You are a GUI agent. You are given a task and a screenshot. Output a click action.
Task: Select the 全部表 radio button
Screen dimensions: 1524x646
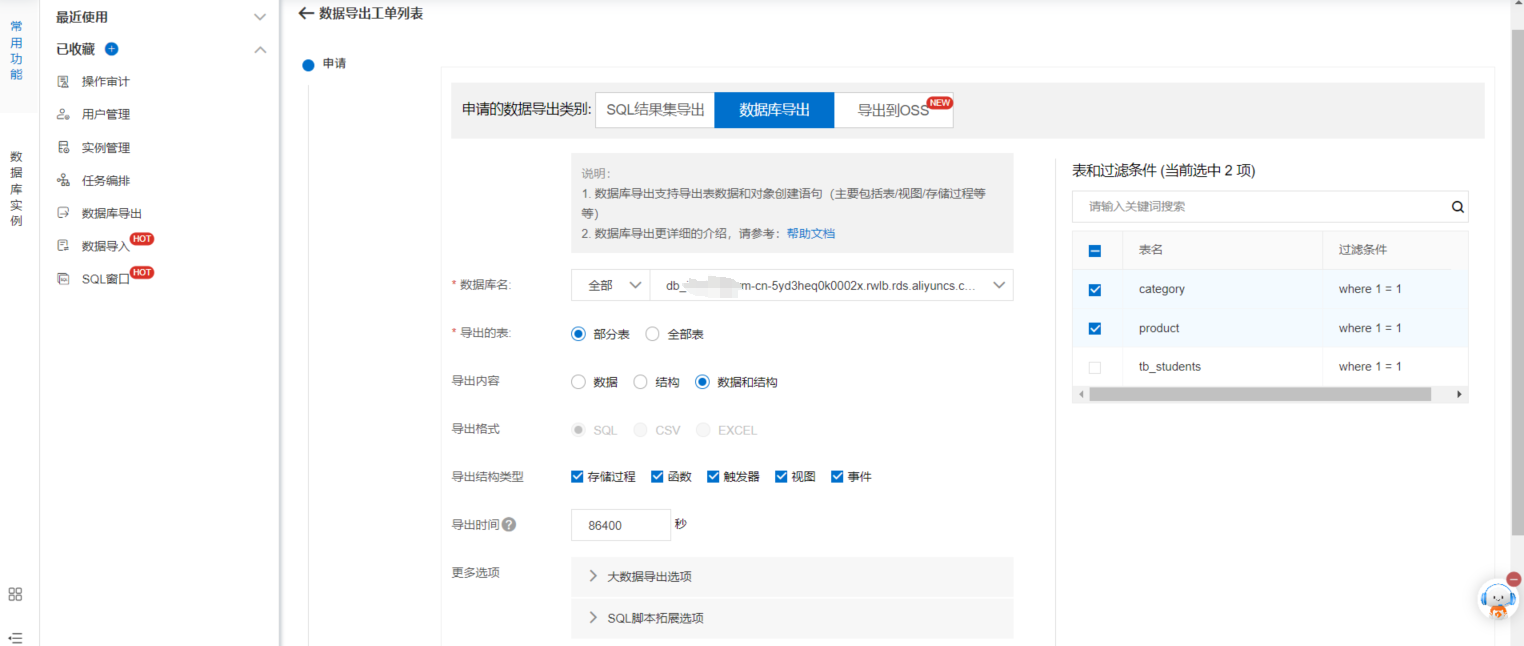point(653,334)
